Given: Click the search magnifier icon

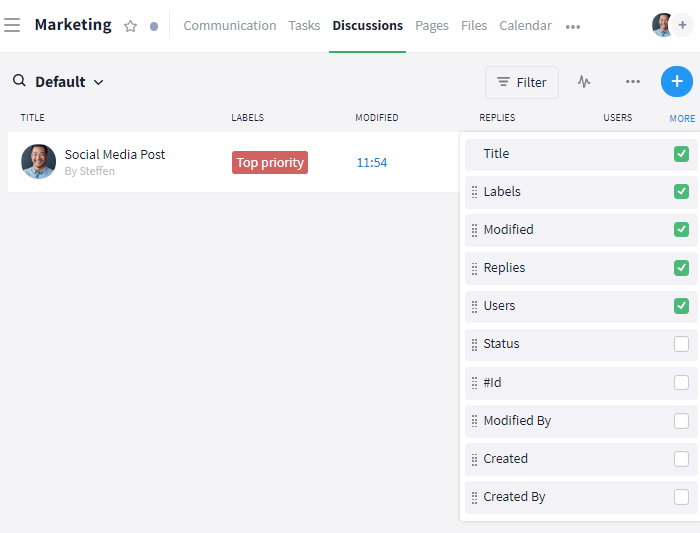Looking at the screenshot, I should [19, 81].
